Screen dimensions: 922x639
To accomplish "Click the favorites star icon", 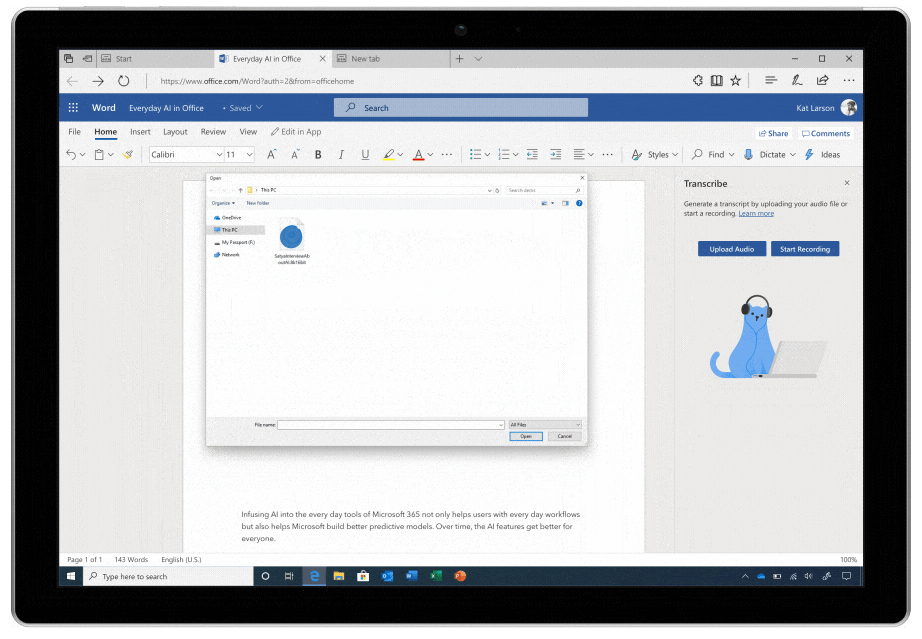I will [736, 81].
